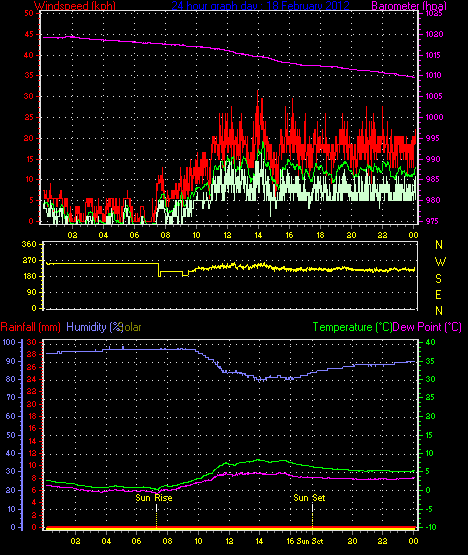Click the 180 wind direction axis value
The width and height of the screenshot is (468, 555).
point(30,276)
